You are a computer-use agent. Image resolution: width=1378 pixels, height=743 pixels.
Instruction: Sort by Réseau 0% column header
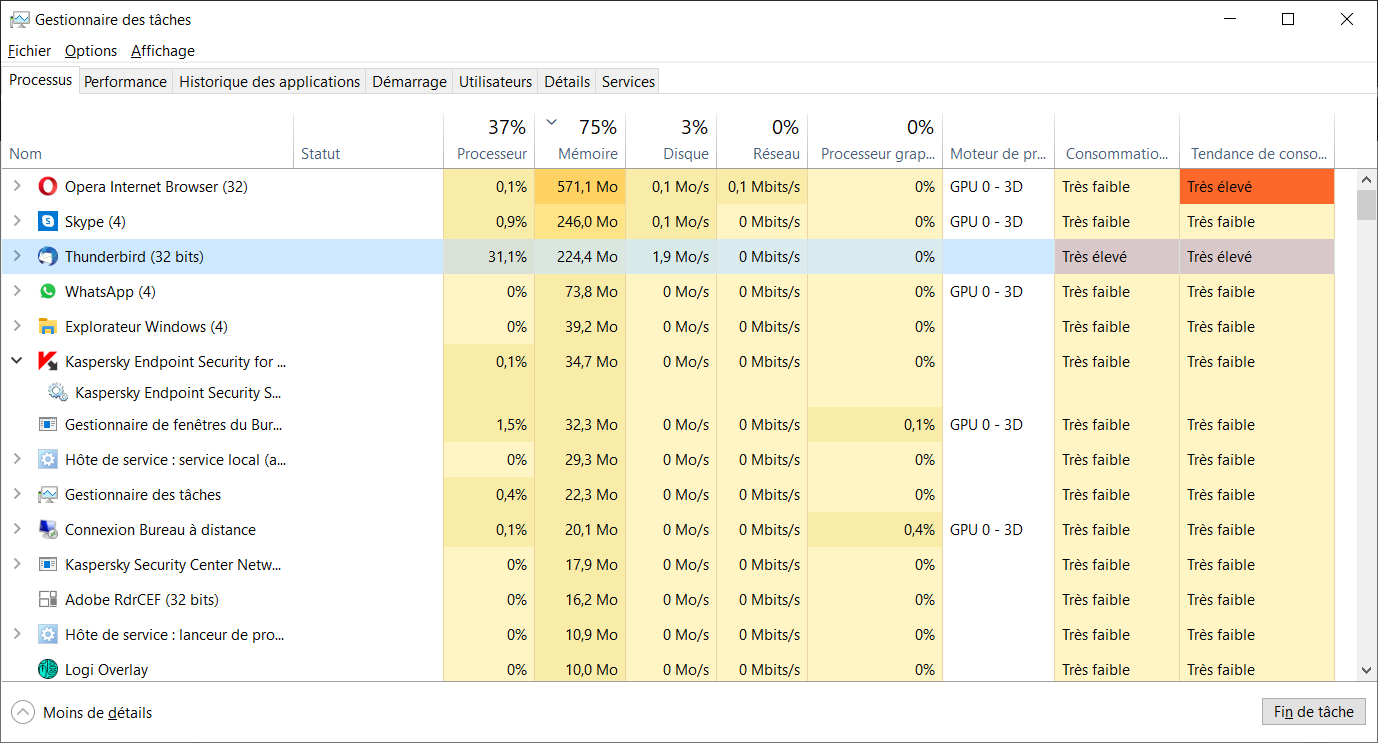(762, 141)
